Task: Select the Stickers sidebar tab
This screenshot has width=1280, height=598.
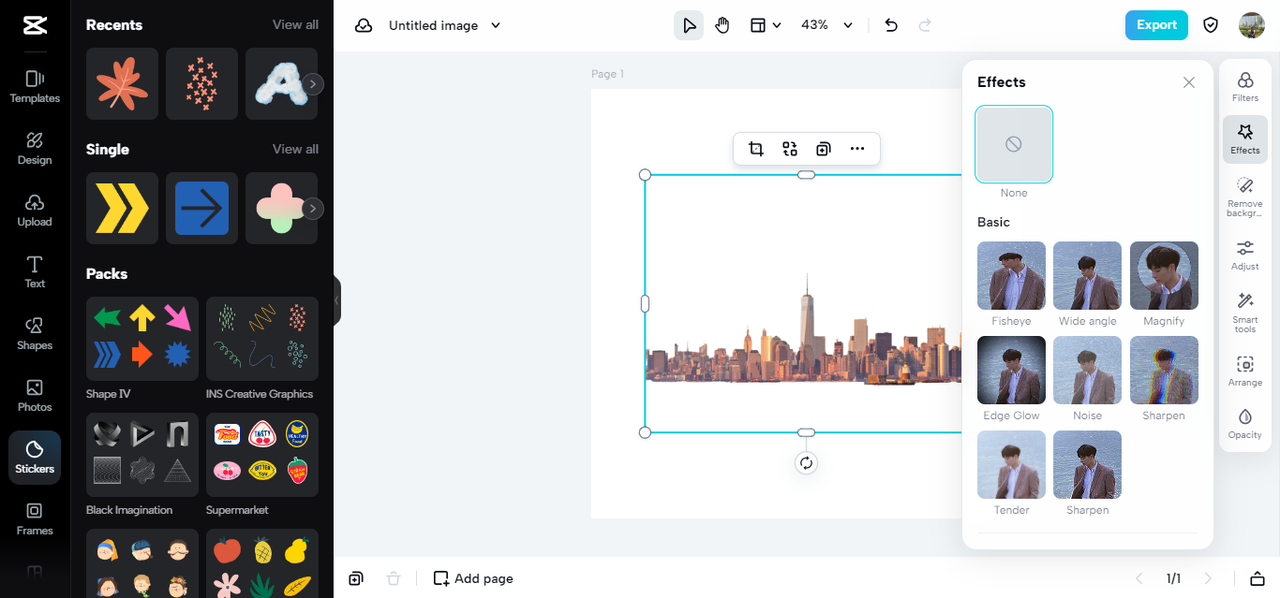Action: tap(35, 458)
